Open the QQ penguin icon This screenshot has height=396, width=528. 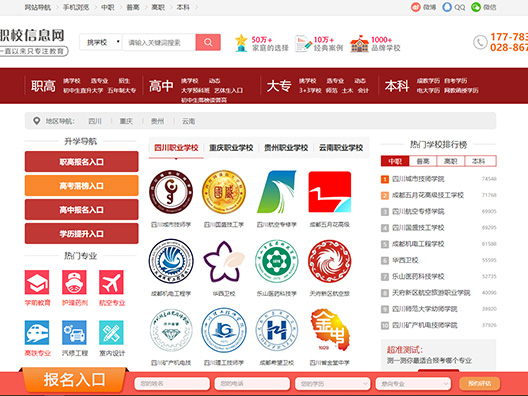(447, 7)
